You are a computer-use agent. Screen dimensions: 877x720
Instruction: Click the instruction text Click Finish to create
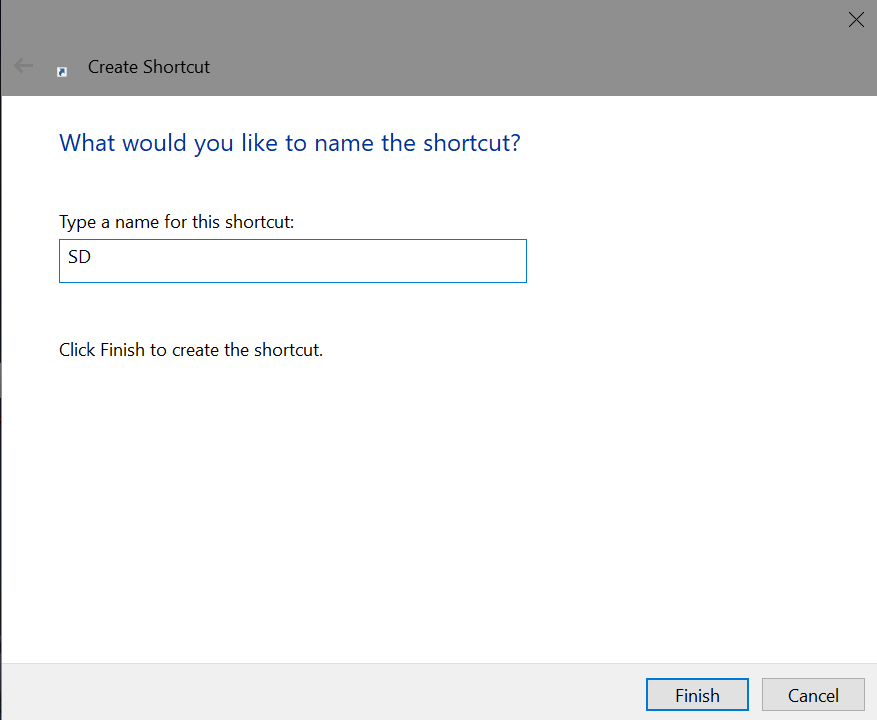pos(191,350)
